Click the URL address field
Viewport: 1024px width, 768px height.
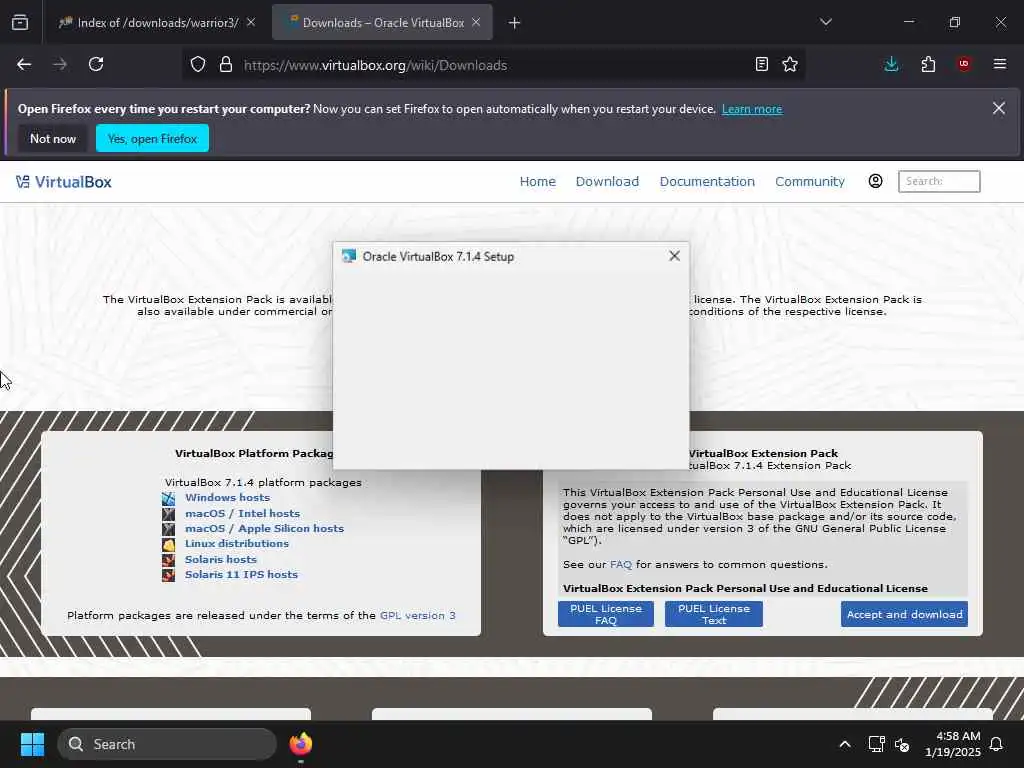tap(493, 65)
